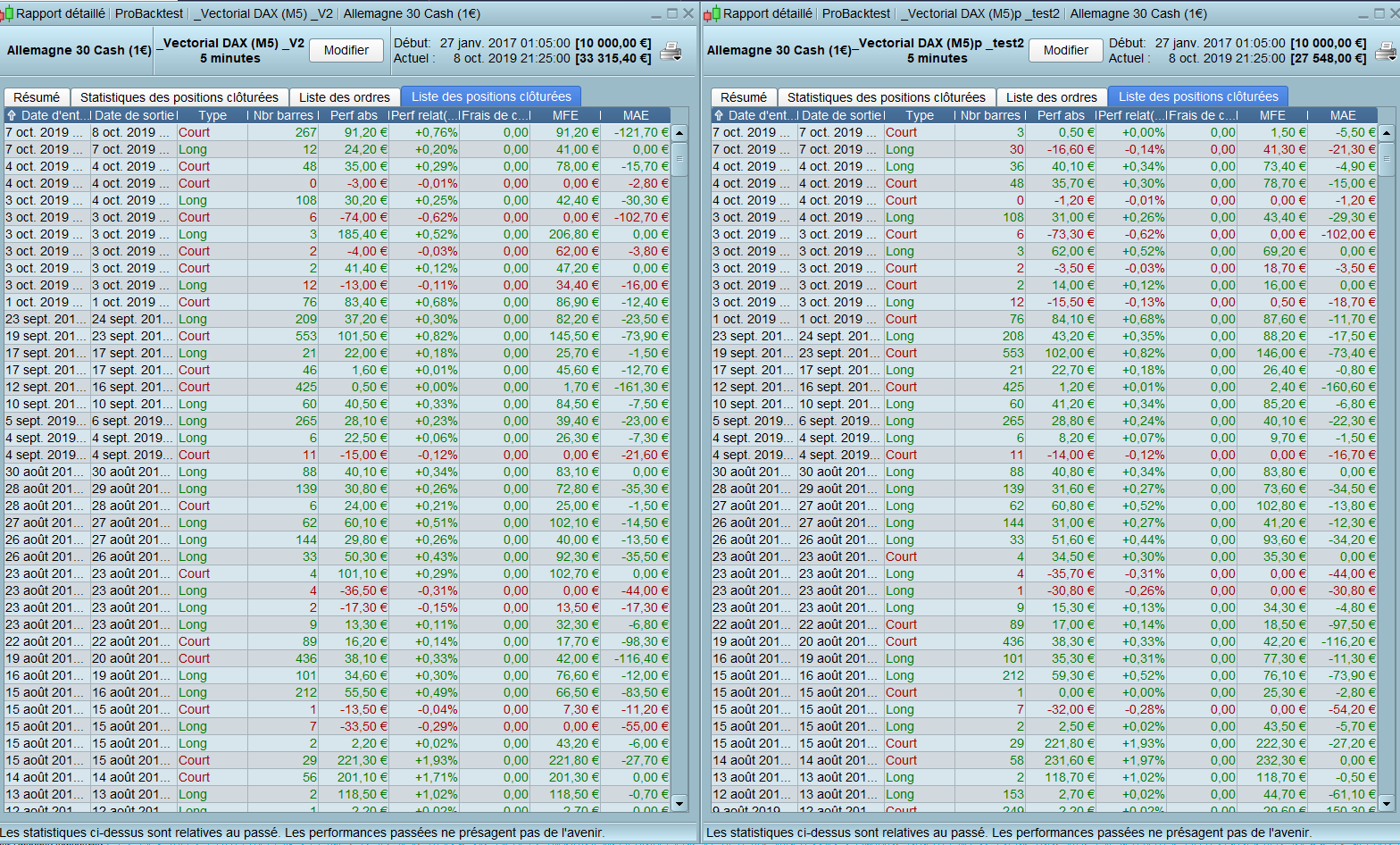Switch to Liste des ordres in _V2 window
This screenshot has width=1400, height=845.
(345, 97)
